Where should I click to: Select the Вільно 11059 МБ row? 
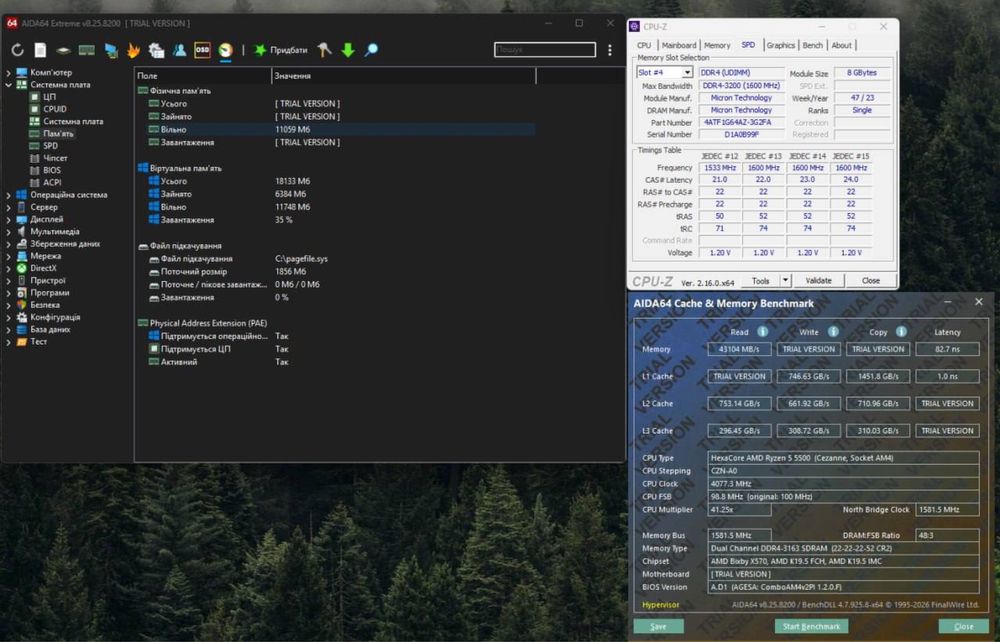(x=335, y=129)
